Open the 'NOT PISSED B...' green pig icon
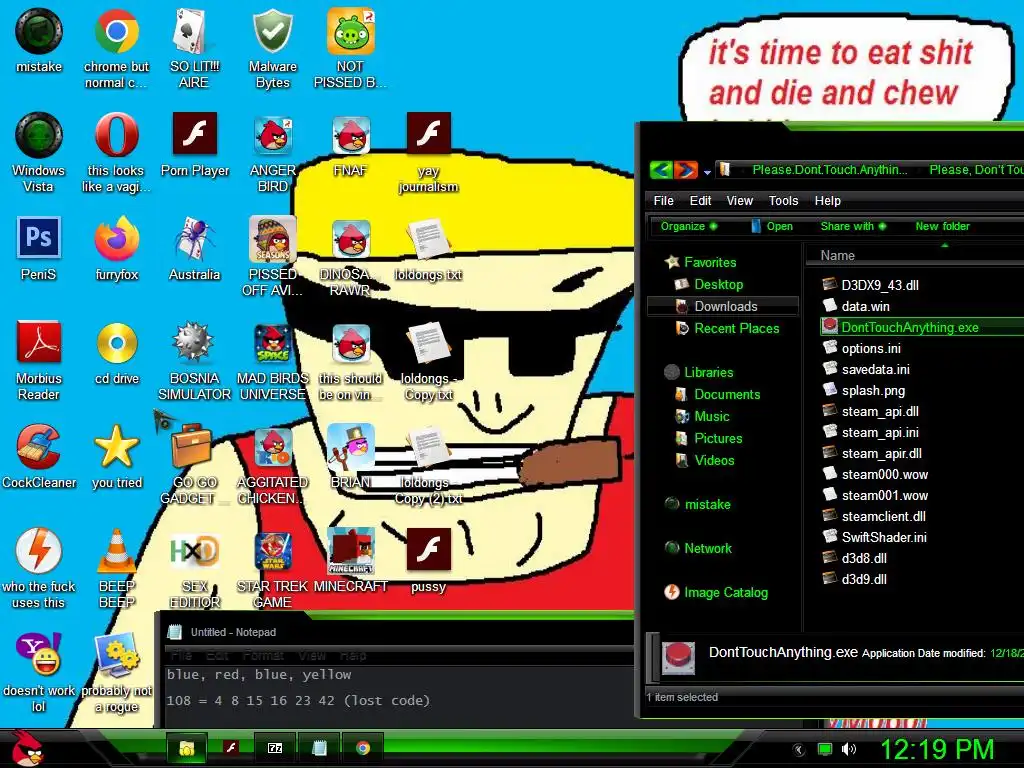Image resolution: width=1024 pixels, height=768 pixels. tap(350, 49)
